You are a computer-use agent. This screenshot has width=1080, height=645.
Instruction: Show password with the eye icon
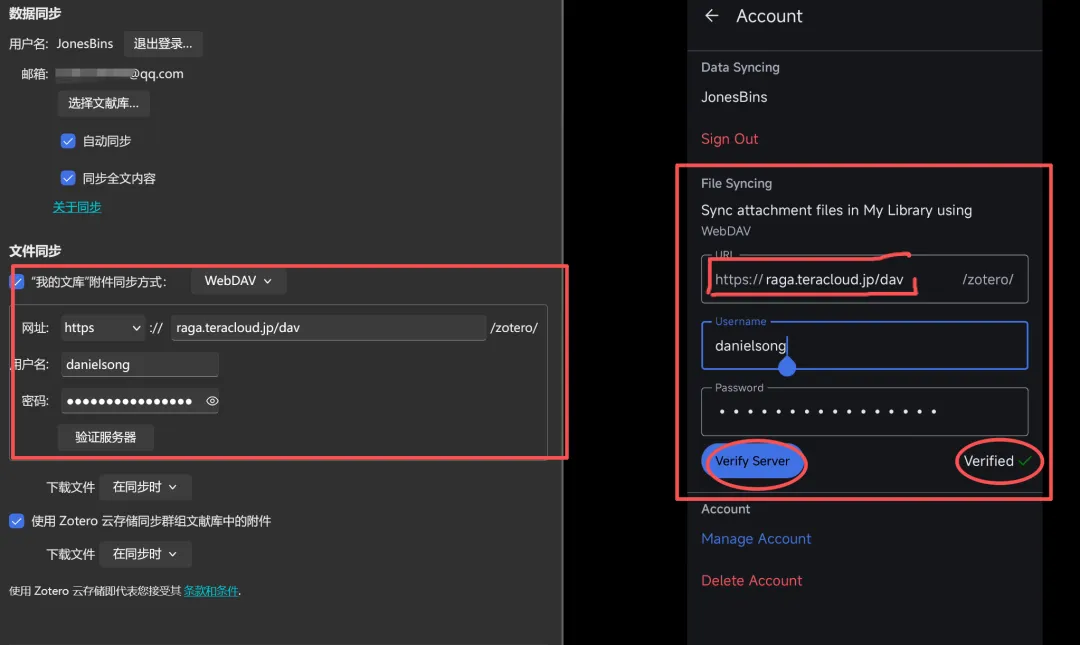(212, 401)
